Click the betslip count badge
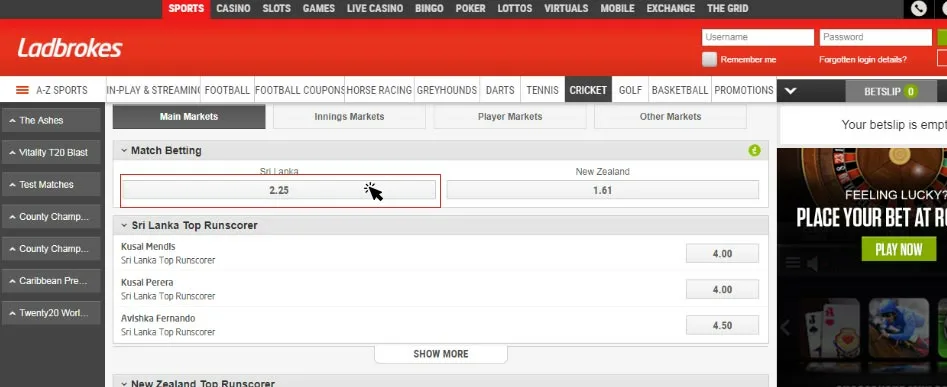 coord(911,92)
